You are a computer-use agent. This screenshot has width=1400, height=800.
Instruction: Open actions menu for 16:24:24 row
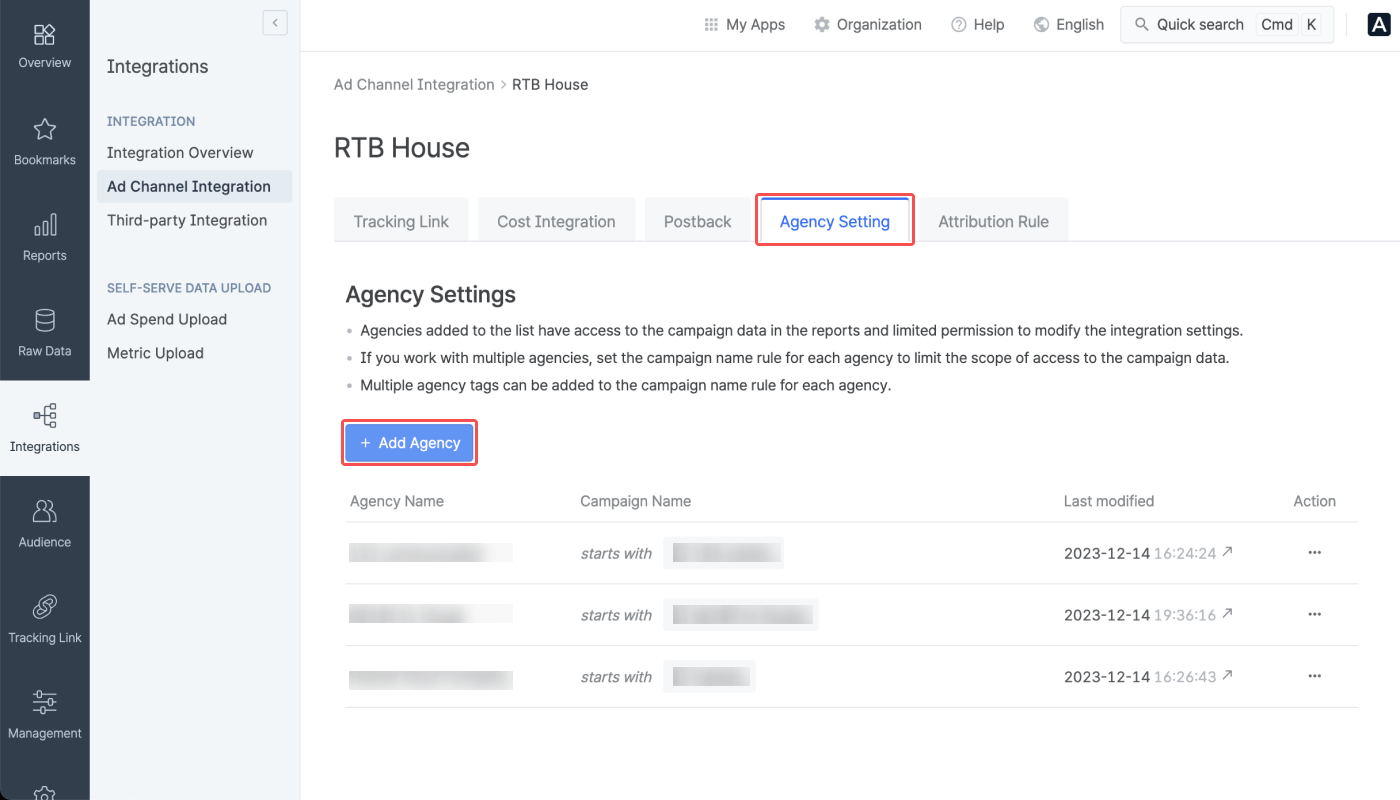(x=1314, y=553)
